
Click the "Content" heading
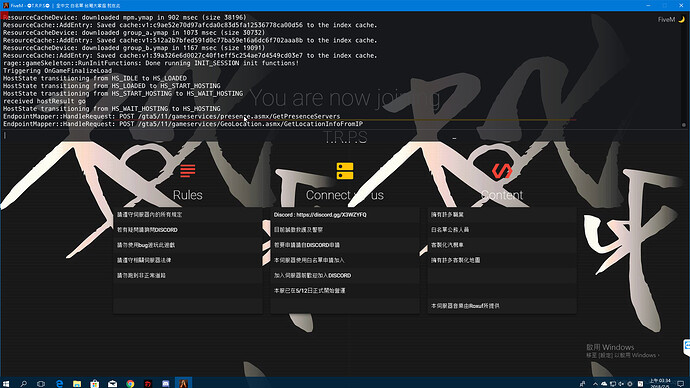[x=502, y=195]
